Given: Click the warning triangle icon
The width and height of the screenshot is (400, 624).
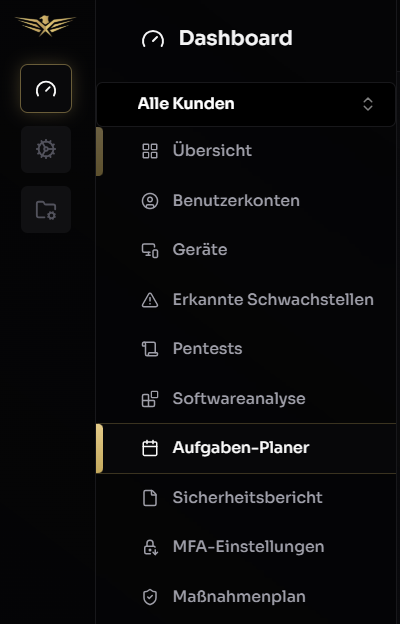Looking at the screenshot, I should [150, 300].
